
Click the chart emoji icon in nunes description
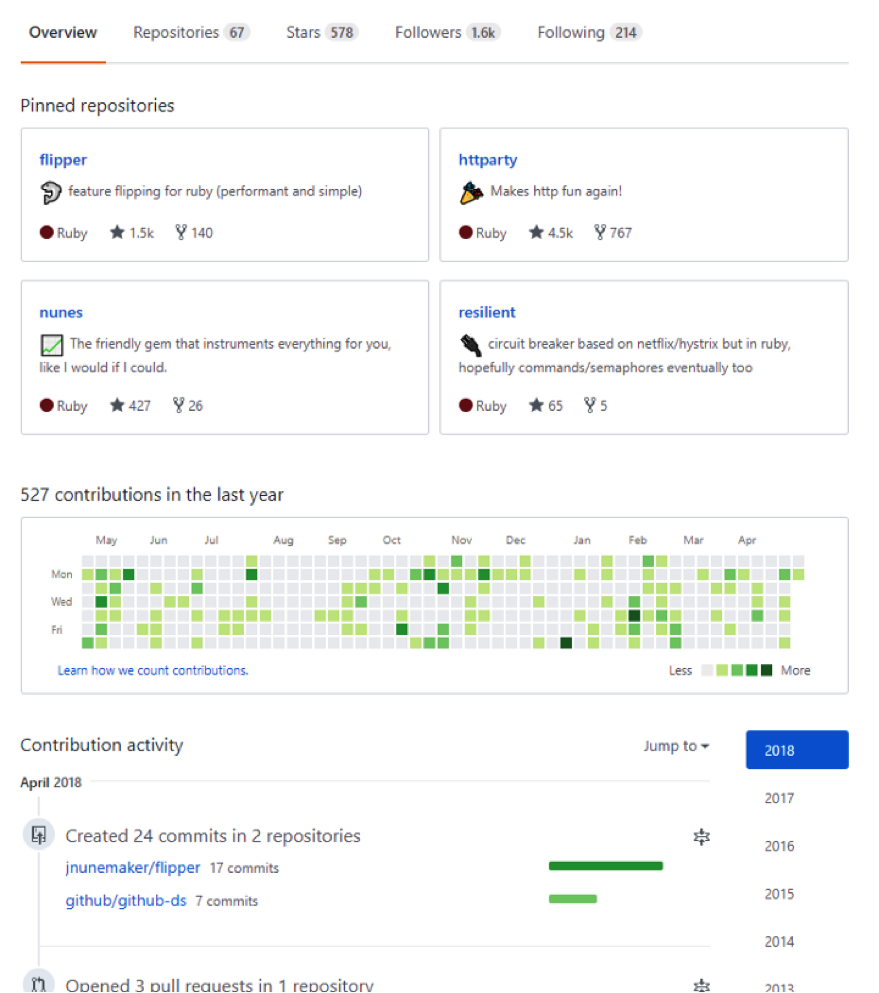pos(52,346)
